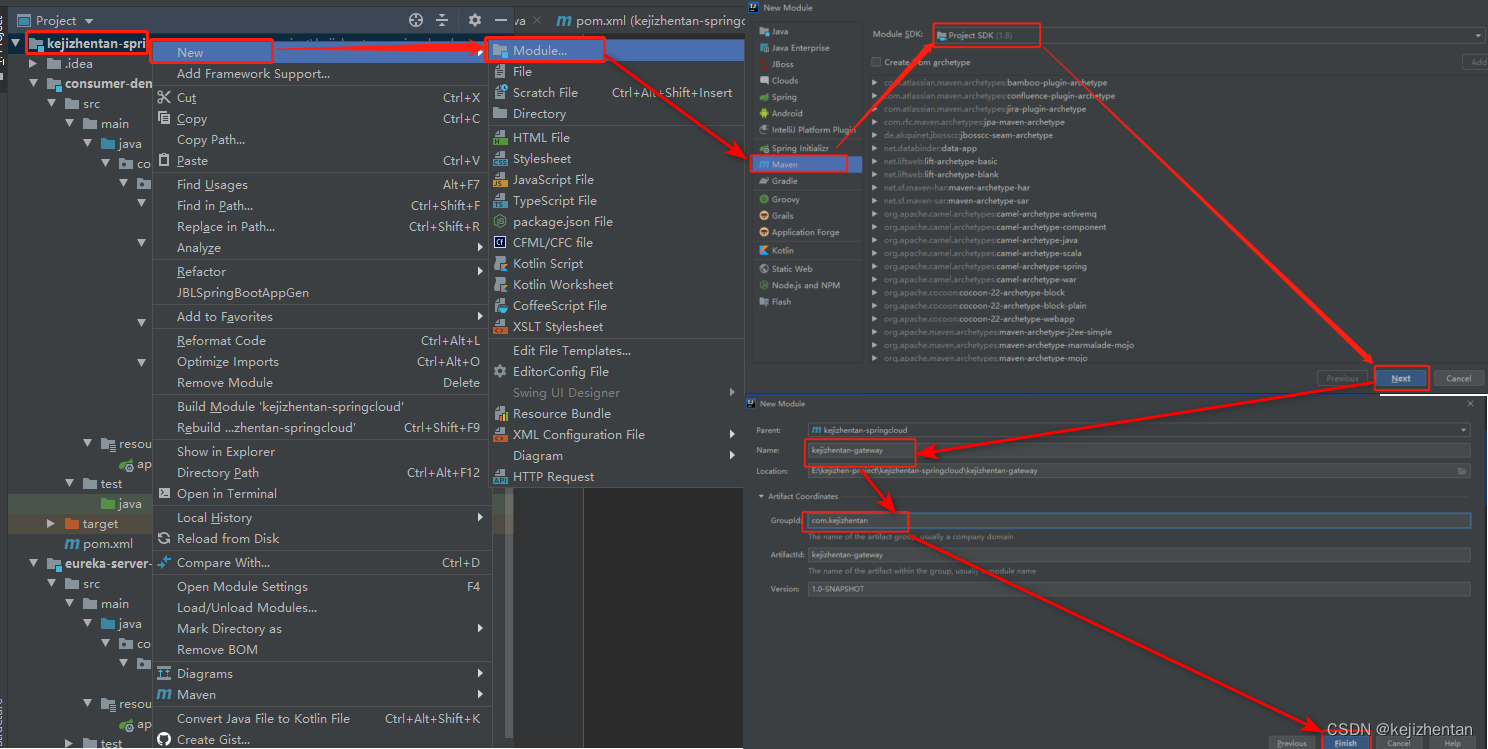Click the Next button in the New Module dialog

(x=1401, y=378)
